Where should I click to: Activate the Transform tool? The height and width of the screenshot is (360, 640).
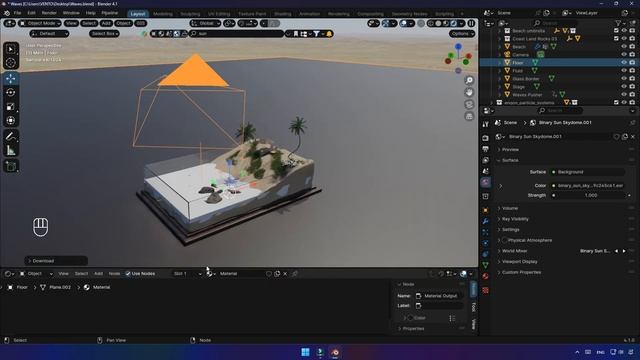[11, 120]
